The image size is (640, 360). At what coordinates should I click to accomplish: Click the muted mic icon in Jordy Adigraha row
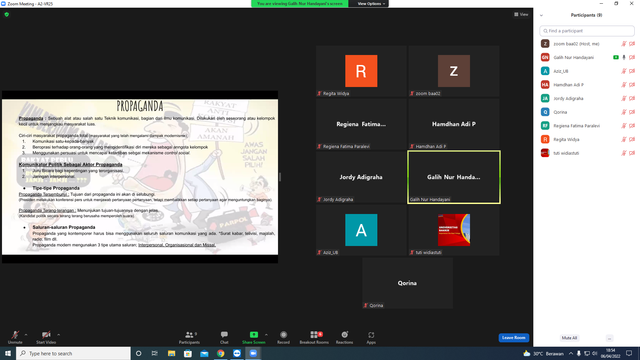pos(624,98)
